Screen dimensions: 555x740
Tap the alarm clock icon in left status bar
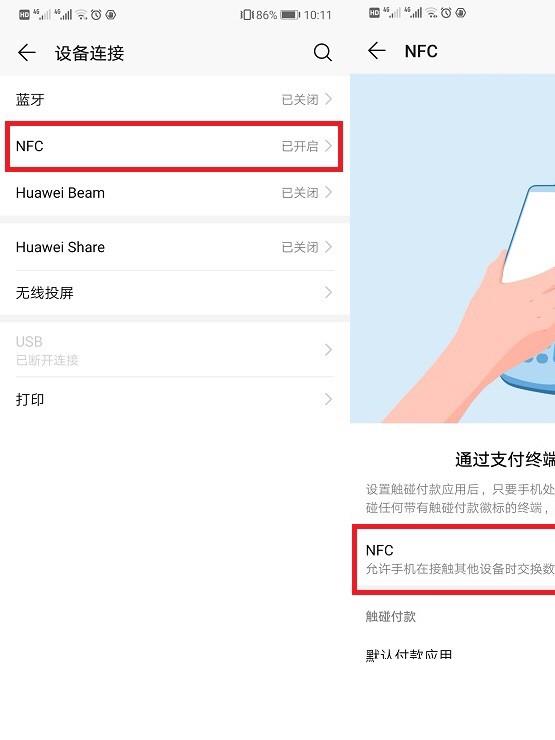coord(96,15)
